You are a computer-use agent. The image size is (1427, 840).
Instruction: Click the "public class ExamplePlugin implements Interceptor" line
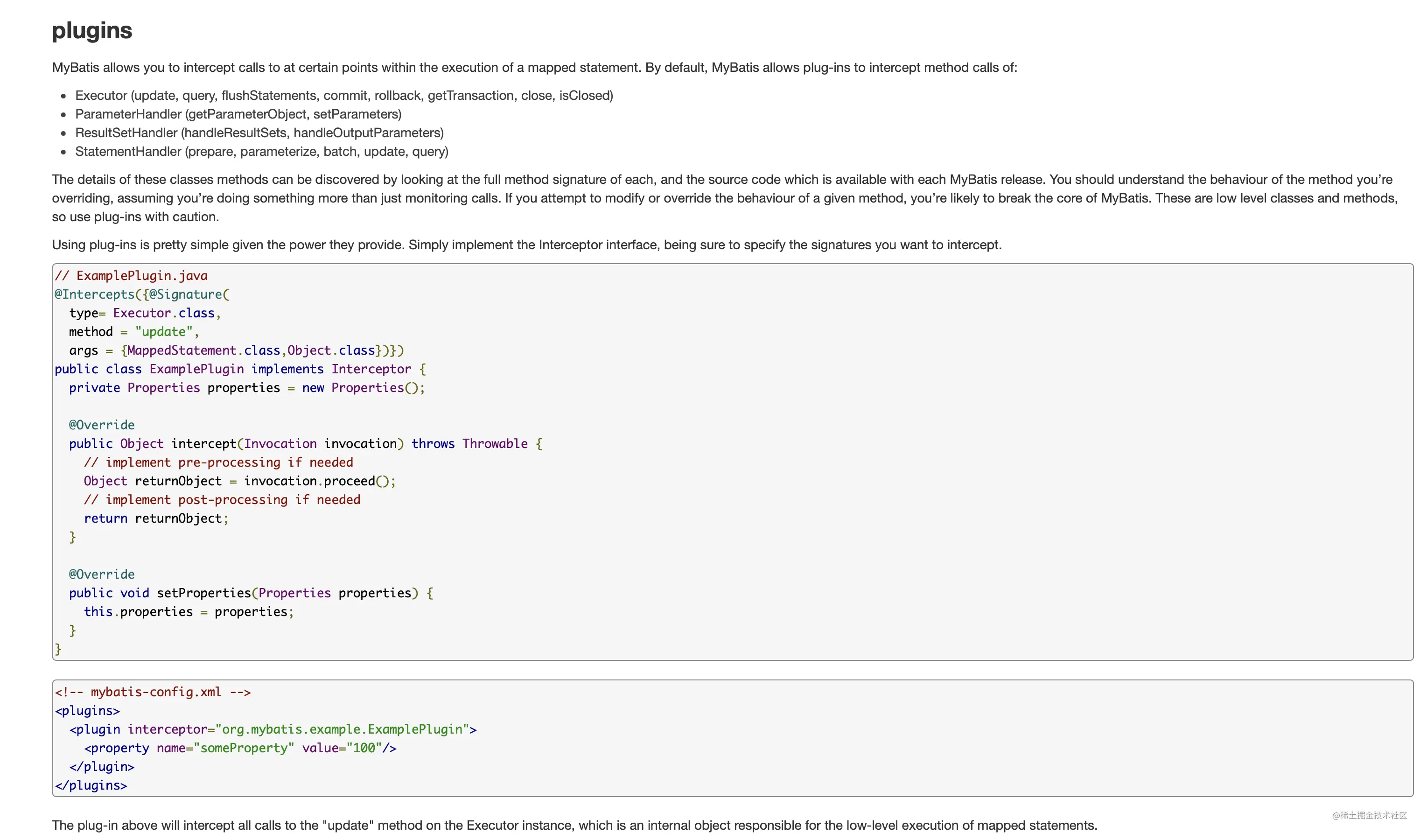point(240,369)
